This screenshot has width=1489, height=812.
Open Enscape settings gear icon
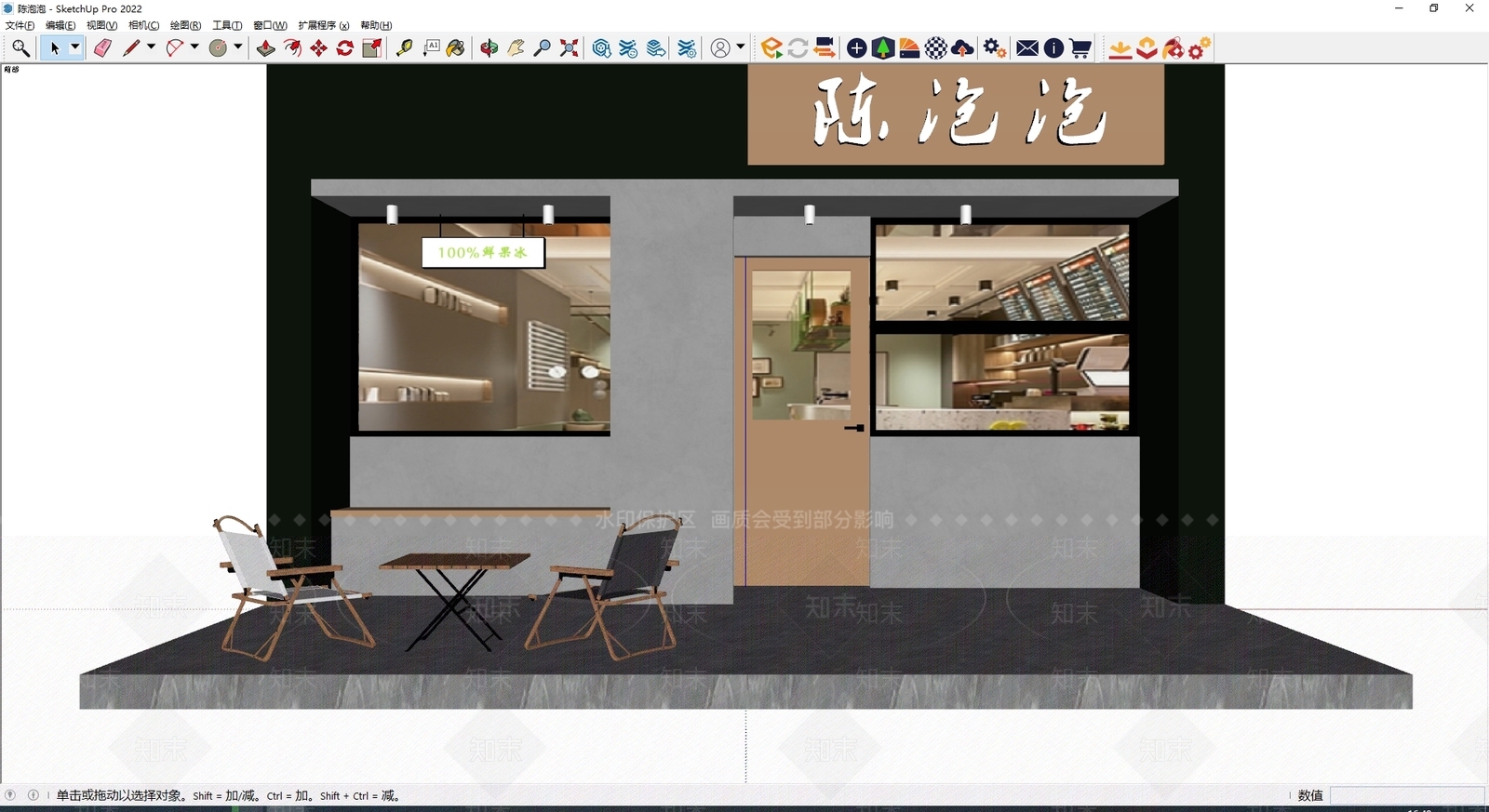coord(994,47)
